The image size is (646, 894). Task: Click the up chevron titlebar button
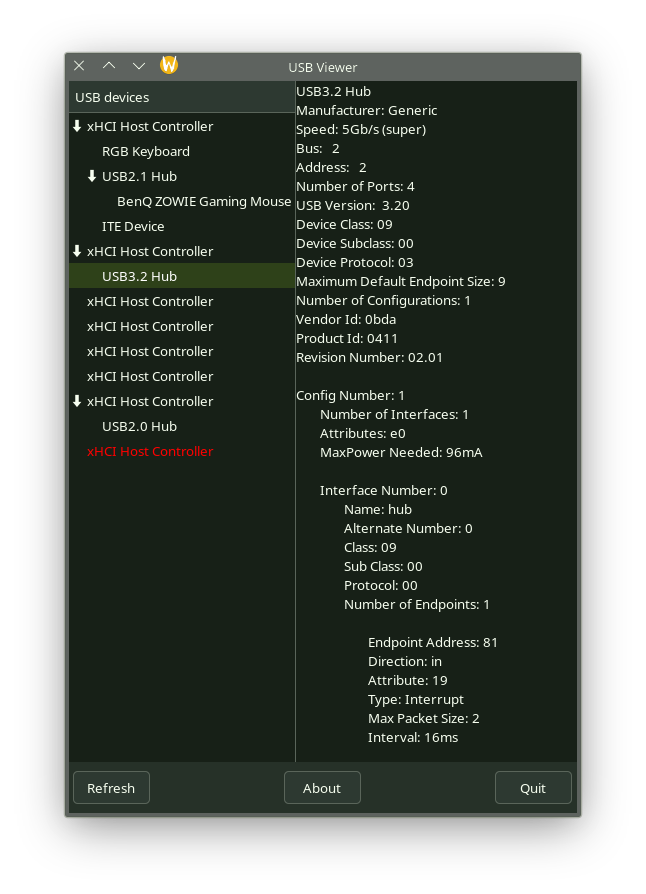(109, 66)
